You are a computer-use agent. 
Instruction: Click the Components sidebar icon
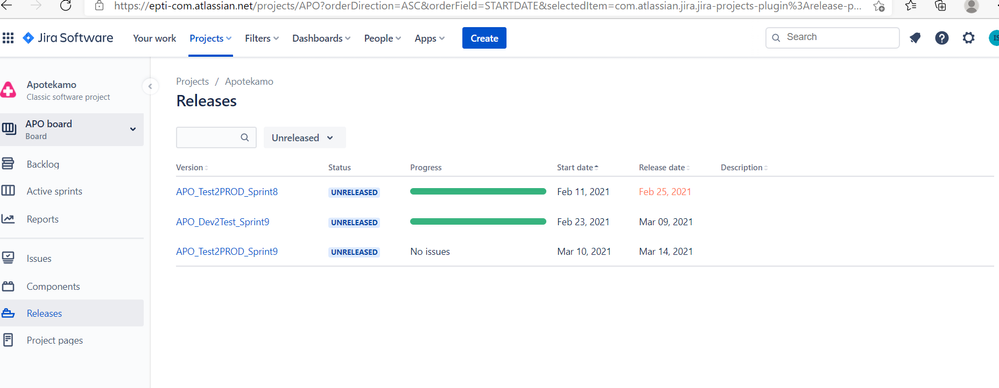pos(8,286)
